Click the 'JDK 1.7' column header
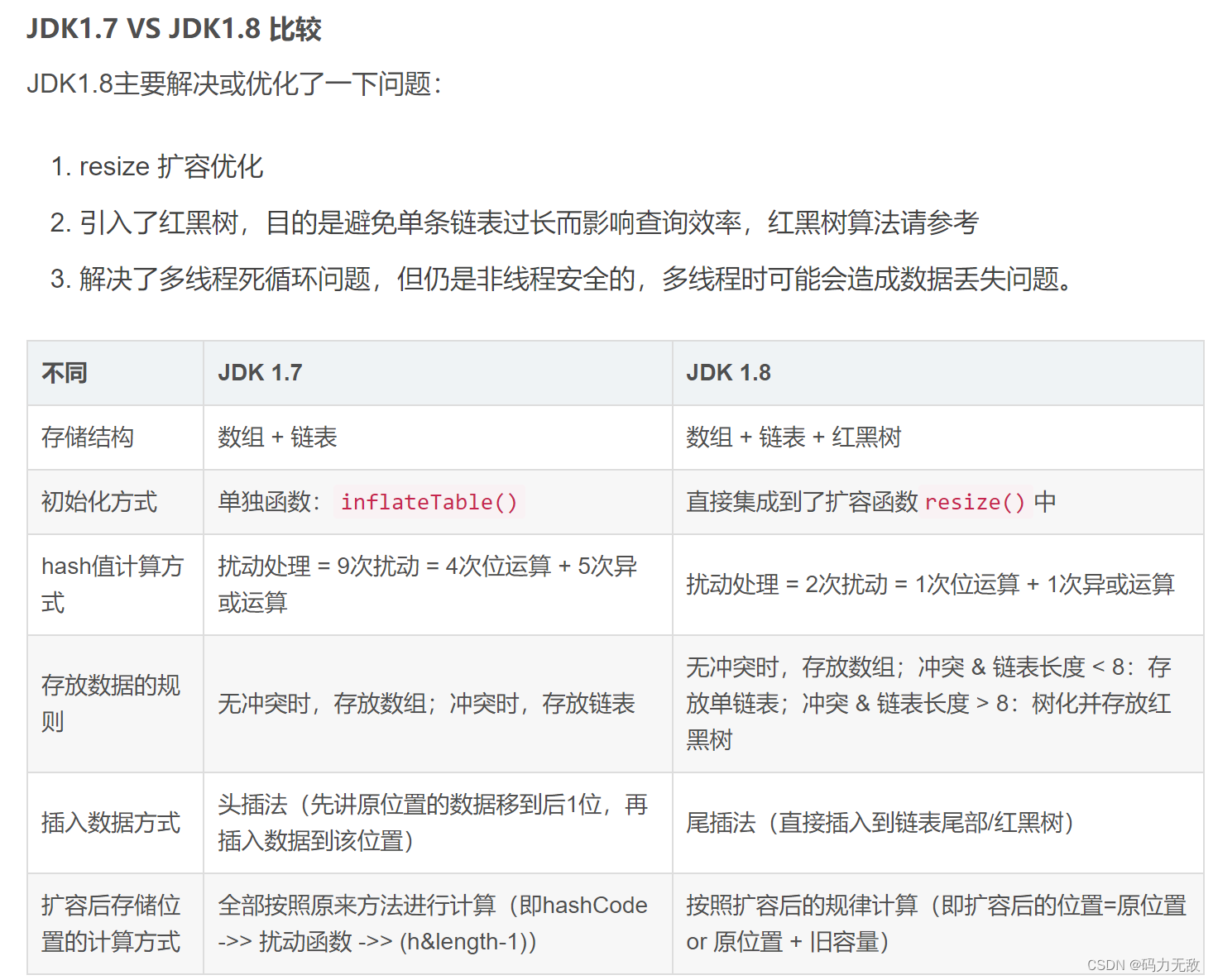Image resolution: width=1213 pixels, height=980 pixels. tap(438, 373)
